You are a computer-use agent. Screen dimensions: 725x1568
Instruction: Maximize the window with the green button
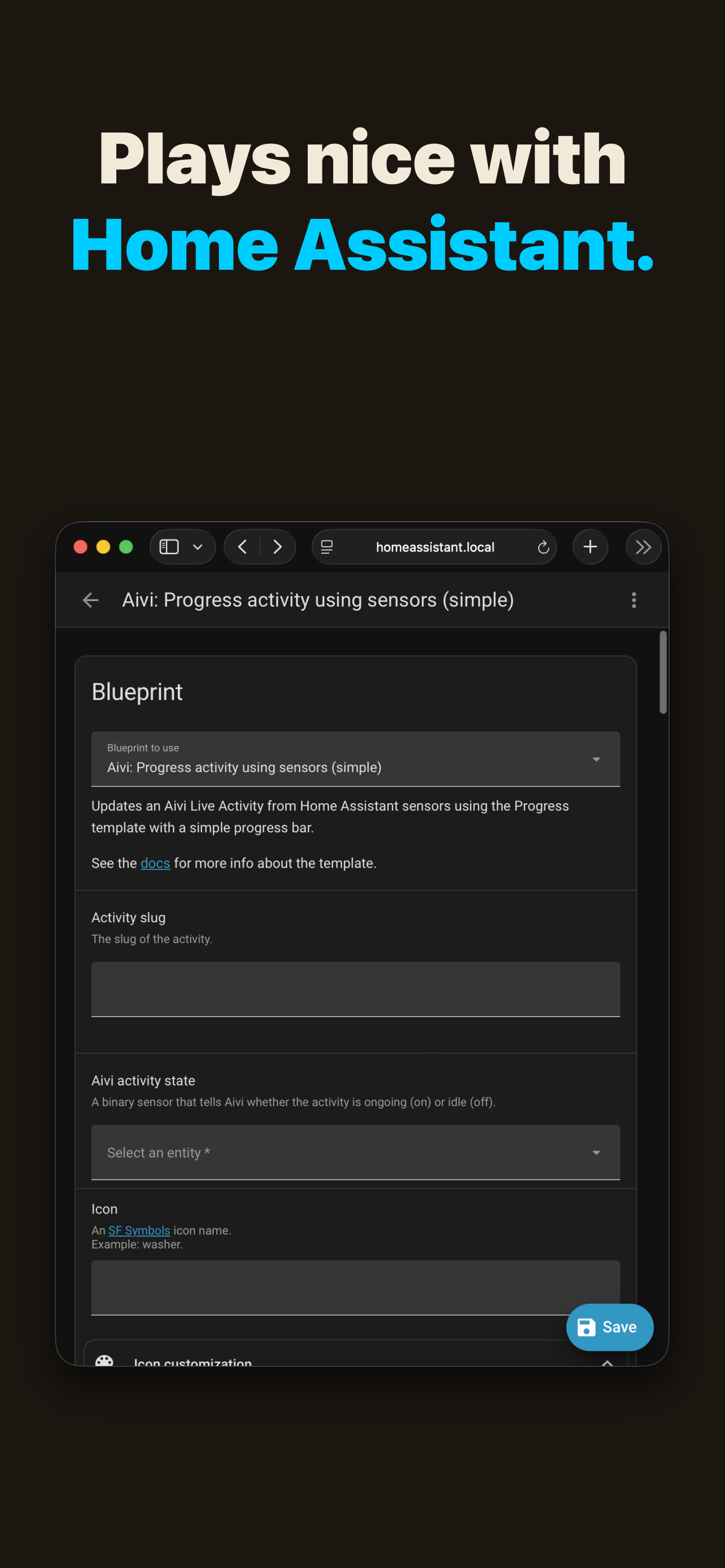[126, 547]
